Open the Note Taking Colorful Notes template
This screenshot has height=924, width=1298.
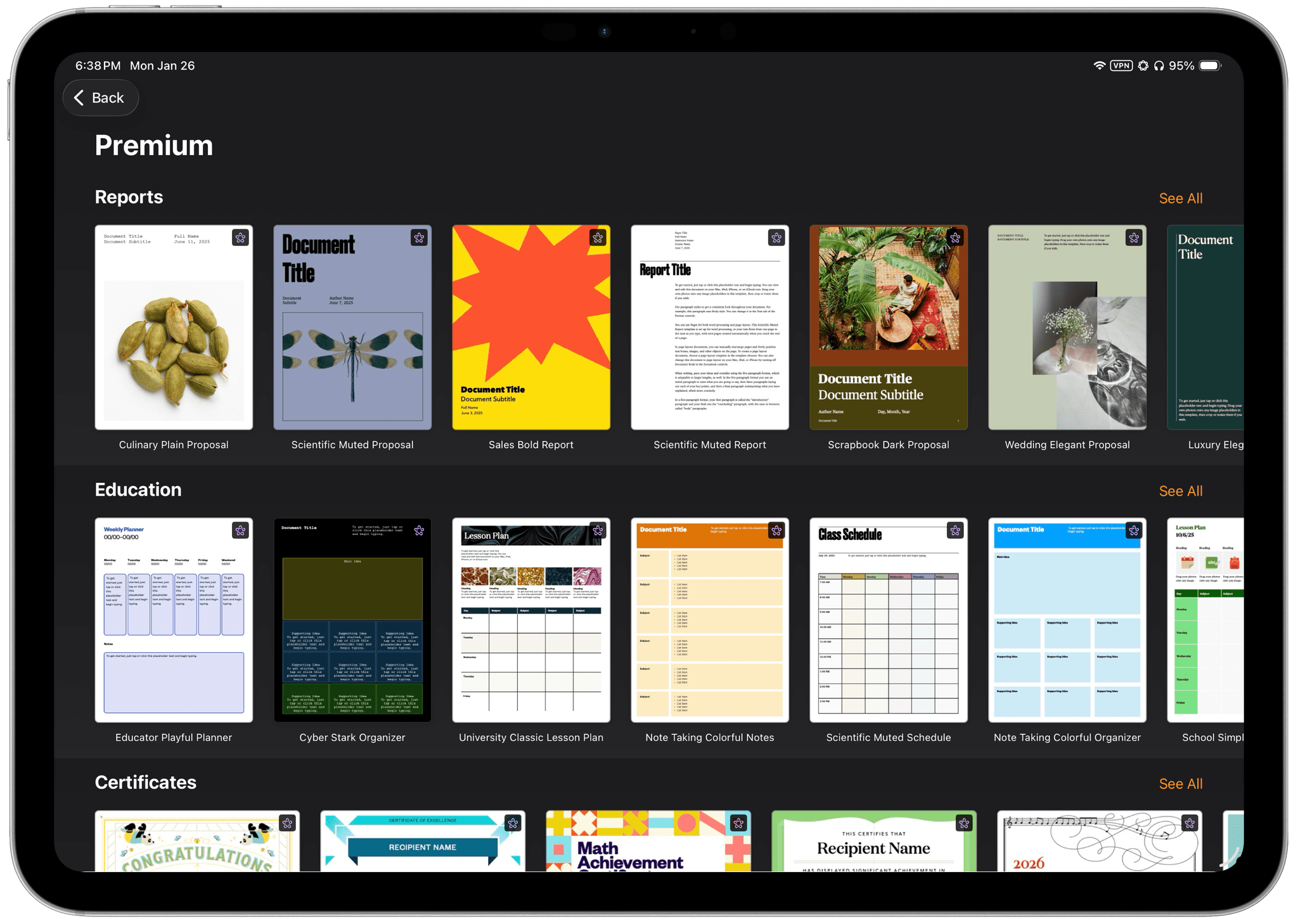709,621
